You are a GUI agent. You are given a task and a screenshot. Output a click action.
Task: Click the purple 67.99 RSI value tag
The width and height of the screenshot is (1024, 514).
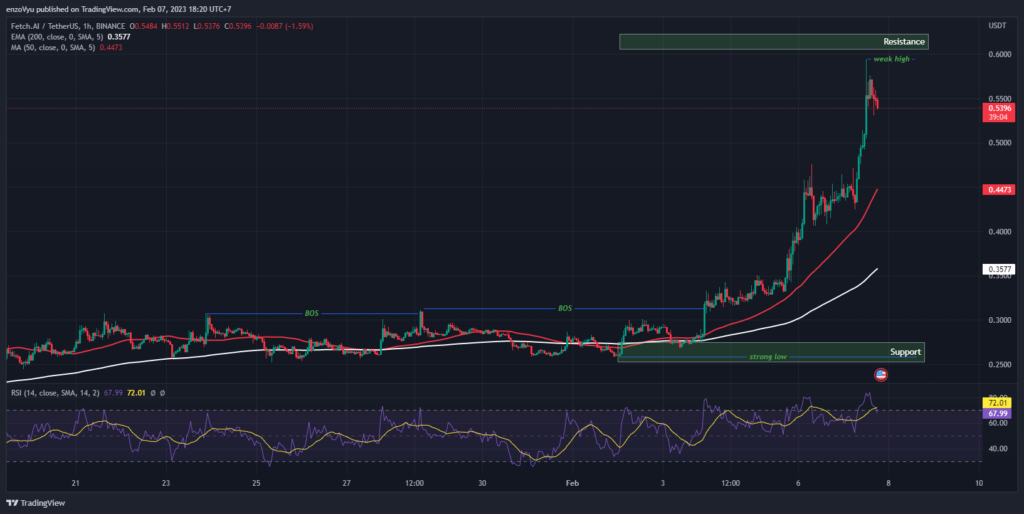coord(998,413)
